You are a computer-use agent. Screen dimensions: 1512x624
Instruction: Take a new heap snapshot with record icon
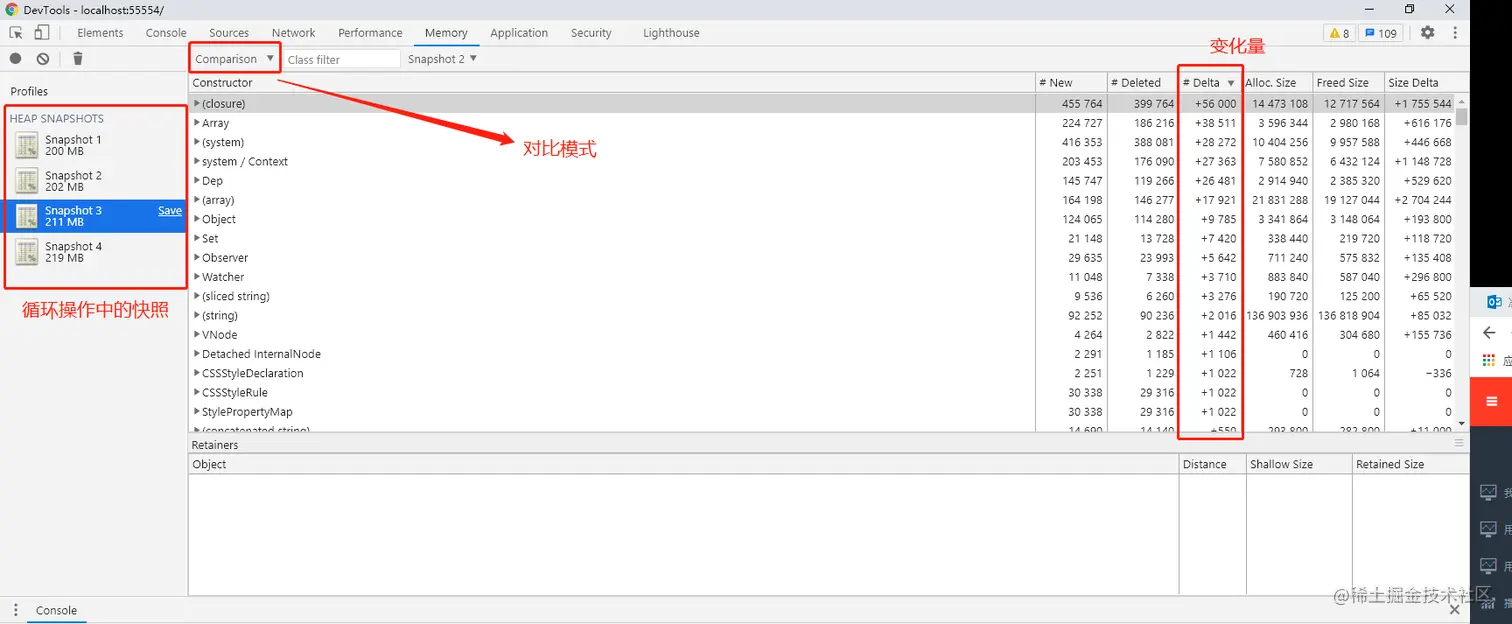14,58
